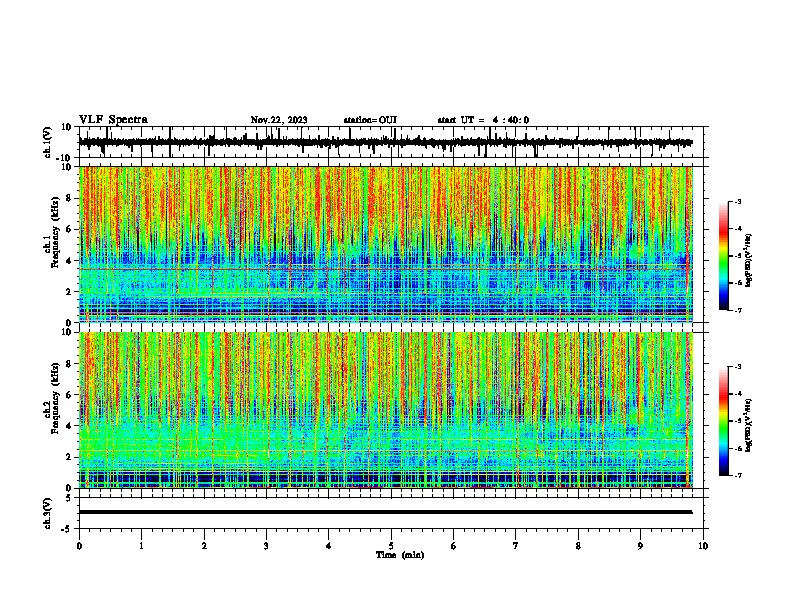Click the "2" kHz tick on ch.2 frequency axis
Viewport: 792px width, 612px height.
(69, 457)
